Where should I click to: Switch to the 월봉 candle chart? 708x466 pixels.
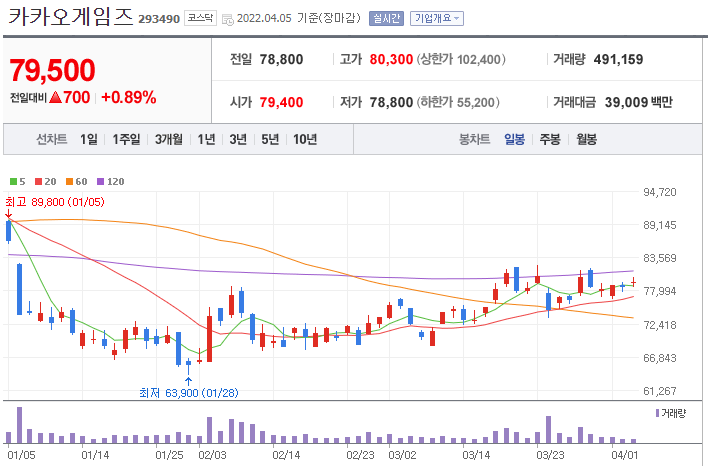[x=586, y=139]
